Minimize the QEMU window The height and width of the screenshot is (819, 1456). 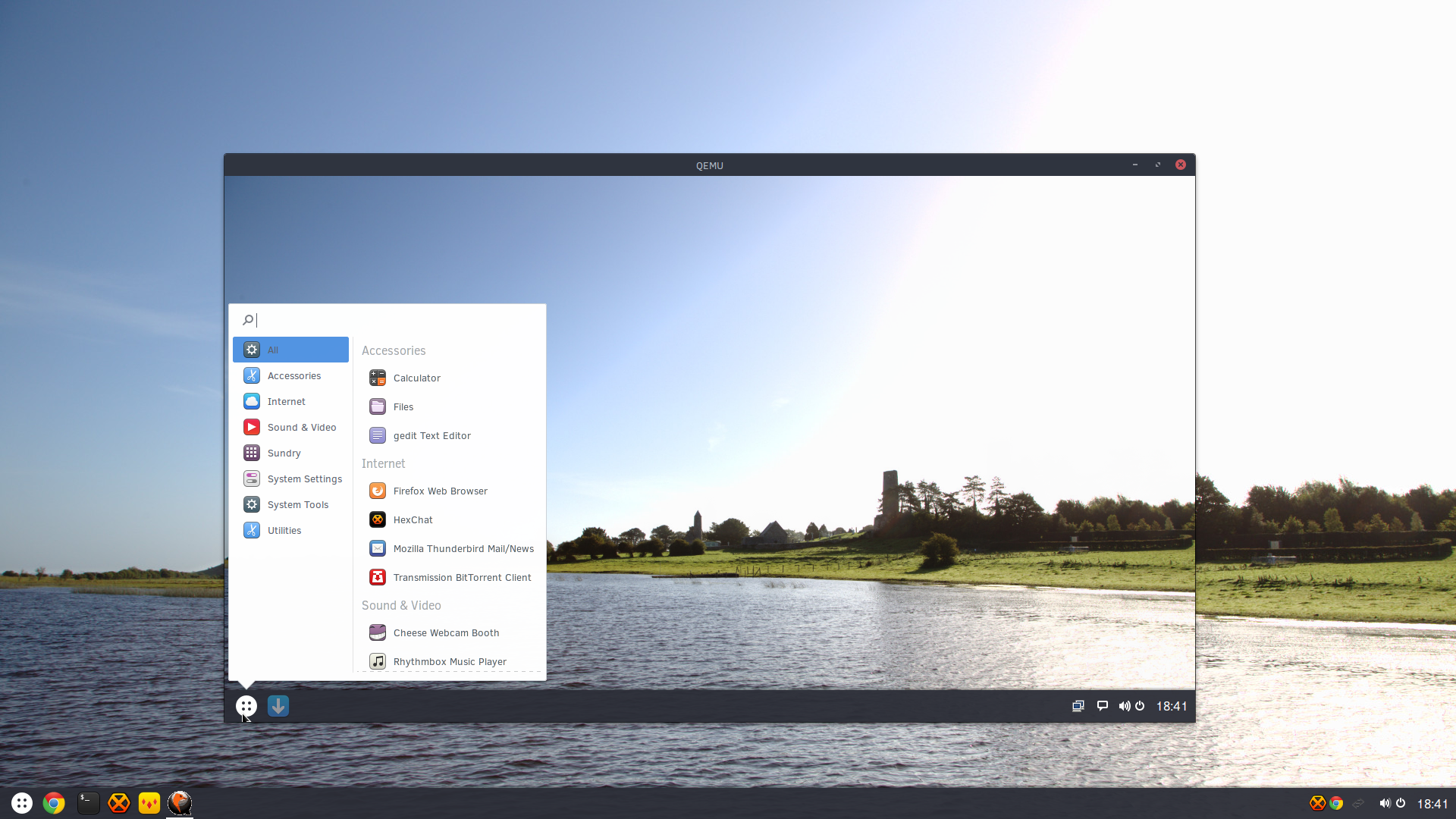[x=1135, y=165]
